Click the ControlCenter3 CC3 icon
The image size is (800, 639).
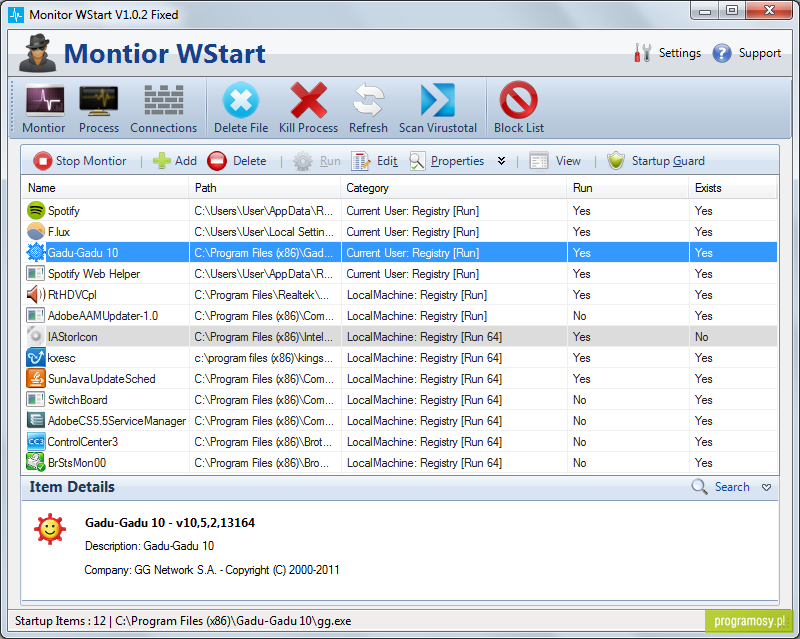(36, 441)
